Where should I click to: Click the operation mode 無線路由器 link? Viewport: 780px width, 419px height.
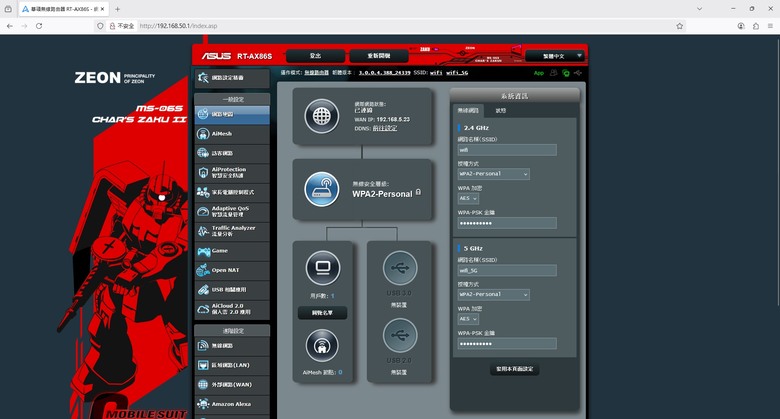pyautogui.click(x=316, y=73)
